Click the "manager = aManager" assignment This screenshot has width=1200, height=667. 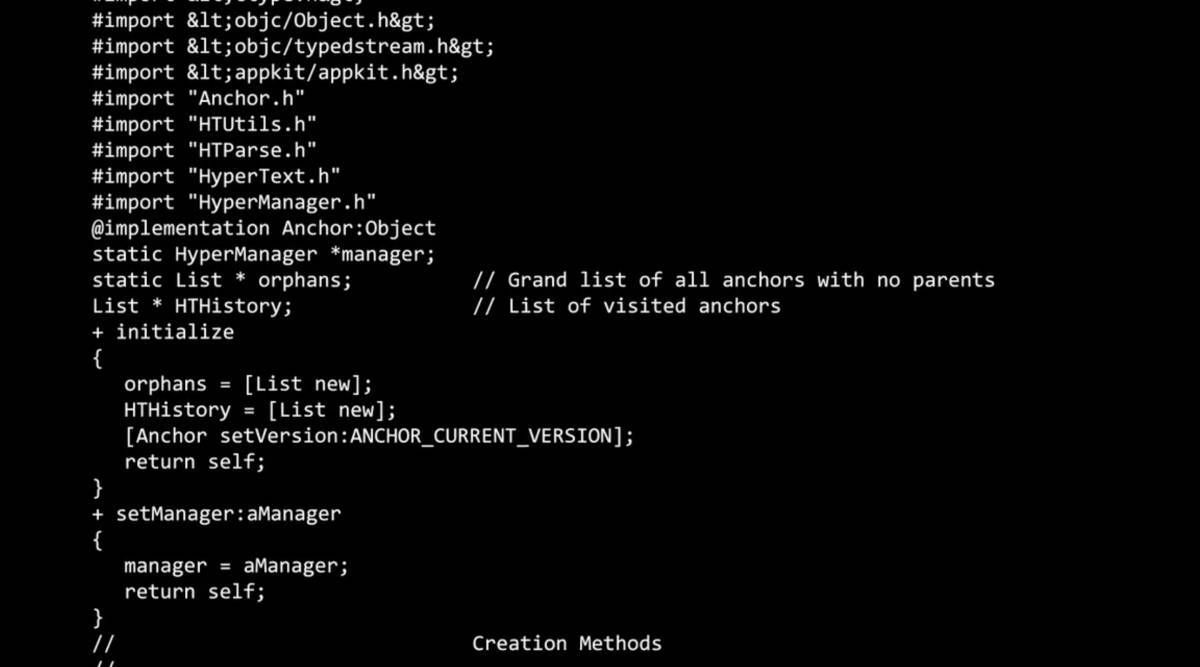click(x=236, y=566)
